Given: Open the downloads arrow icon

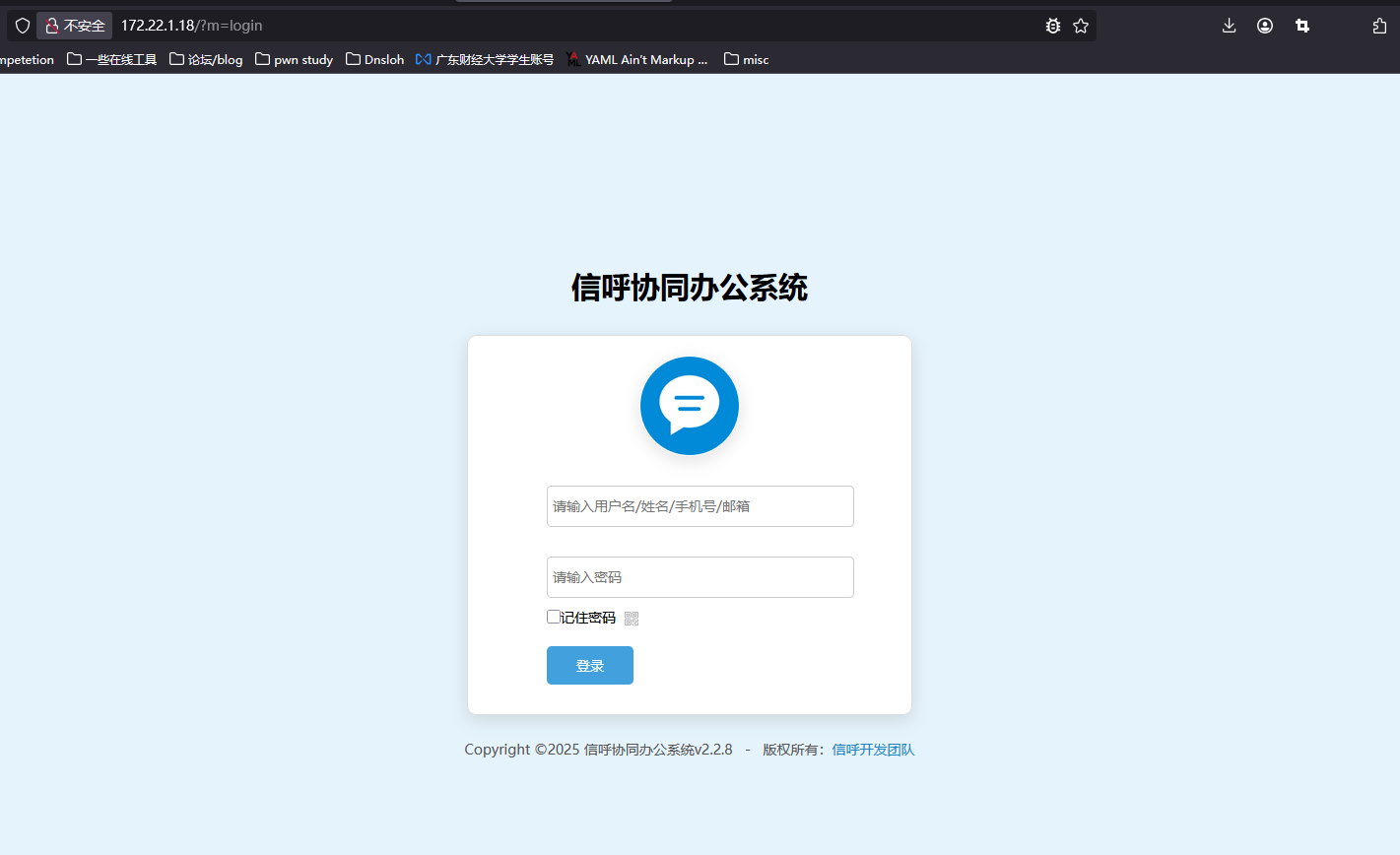Looking at the screenshot, I should pyautogui.click(x=1229, y=26).
